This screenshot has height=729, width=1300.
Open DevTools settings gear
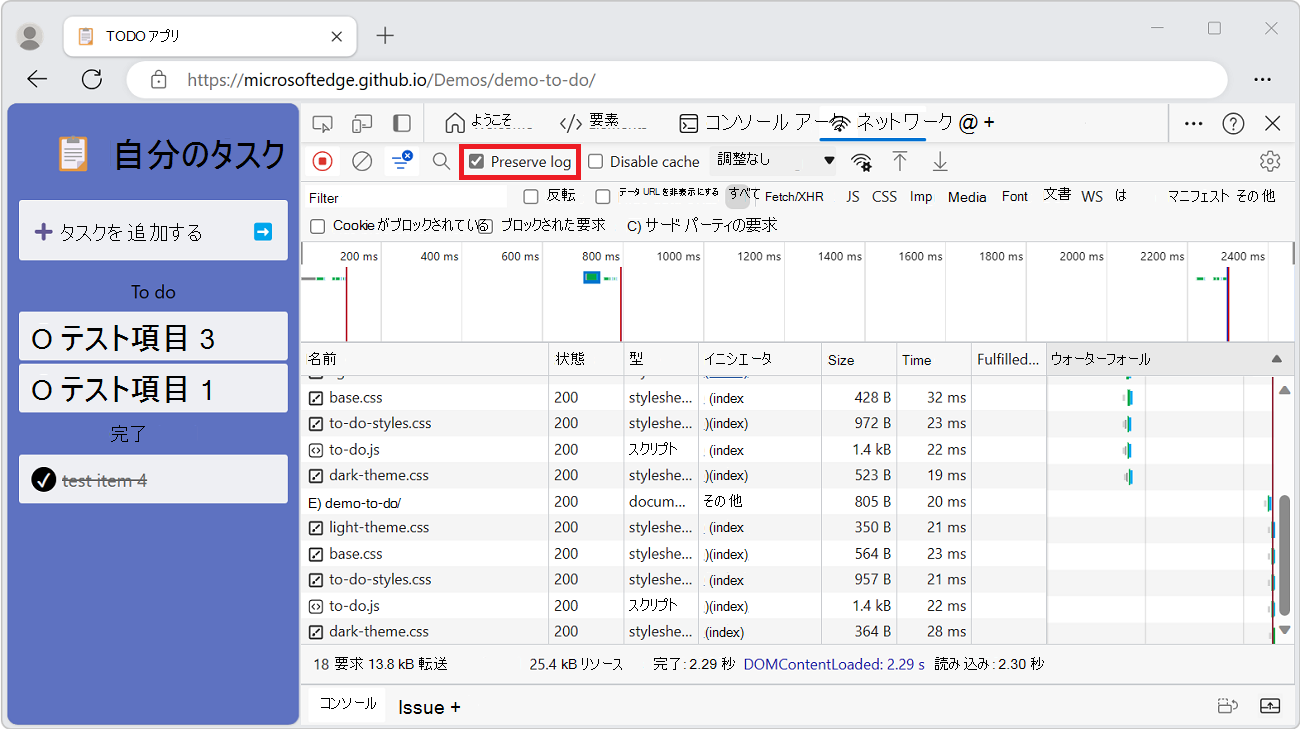1269,160
